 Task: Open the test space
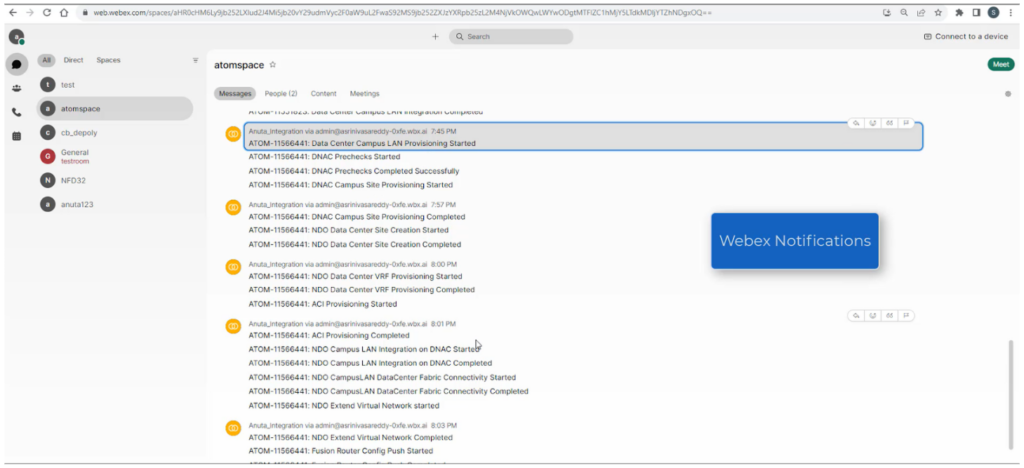[x=114, y=85]
